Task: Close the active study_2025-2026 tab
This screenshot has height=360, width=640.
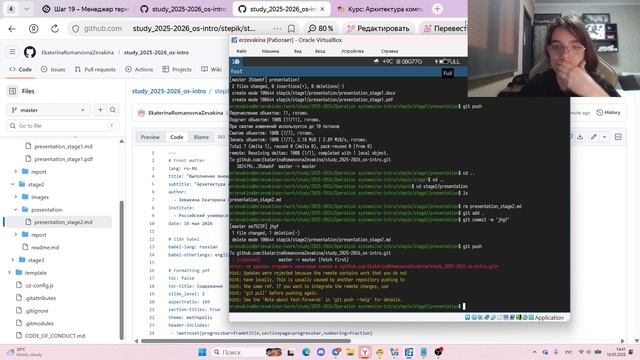Action: click(322, 9)
